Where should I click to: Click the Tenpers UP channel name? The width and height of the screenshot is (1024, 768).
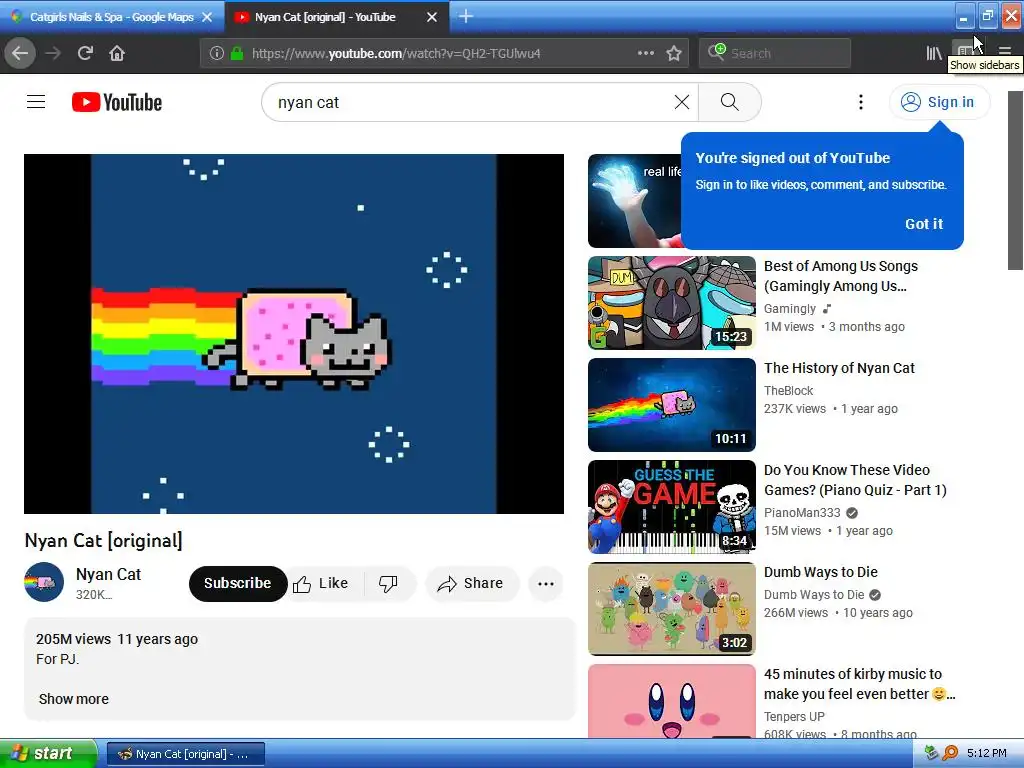point(794,716)
